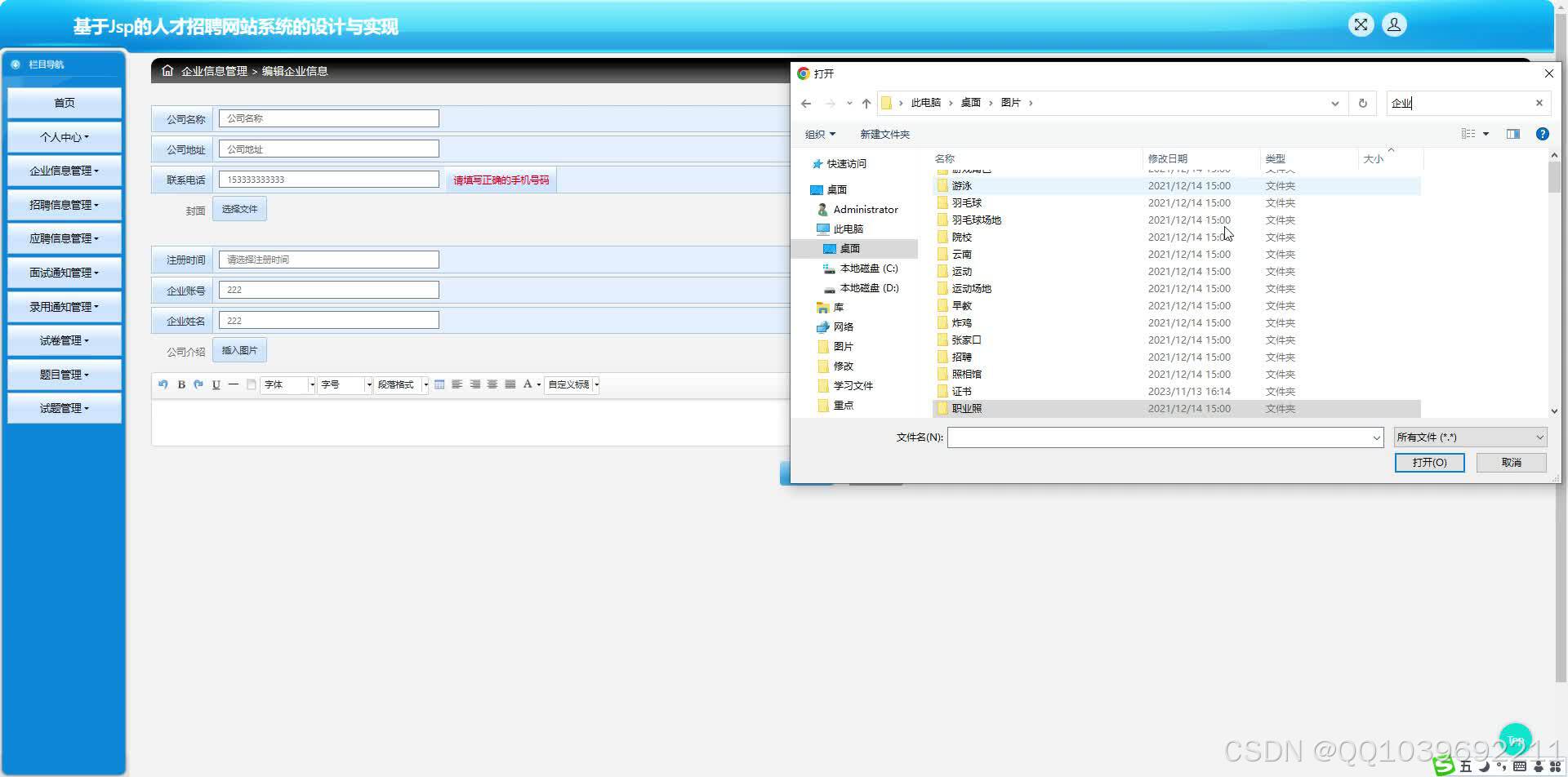Screen dimensions: 1568x777
Task: Go back in the file dialog
Action: tap(806, 103)
